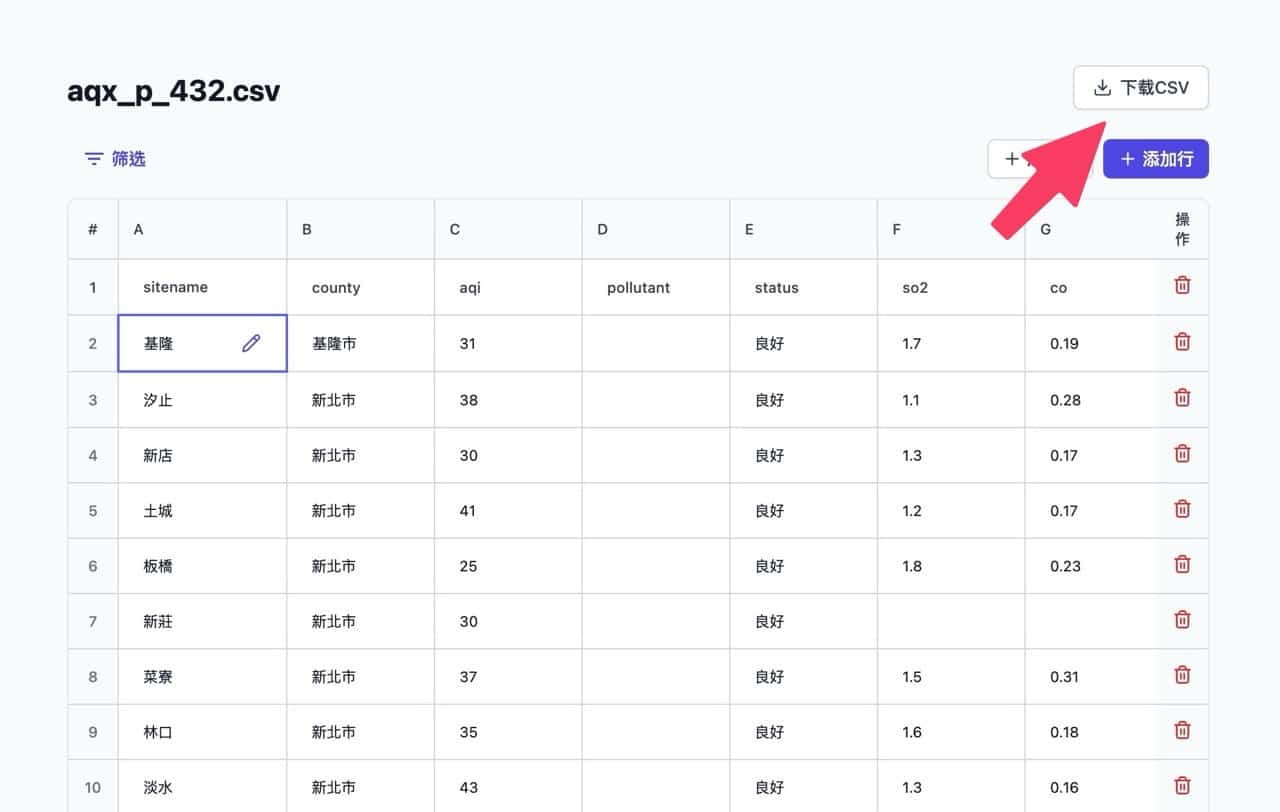Delete row 6 板橋 with trash icon
The width and height of the screenshot is (1280, 812).
click(x=1182, y=564)
